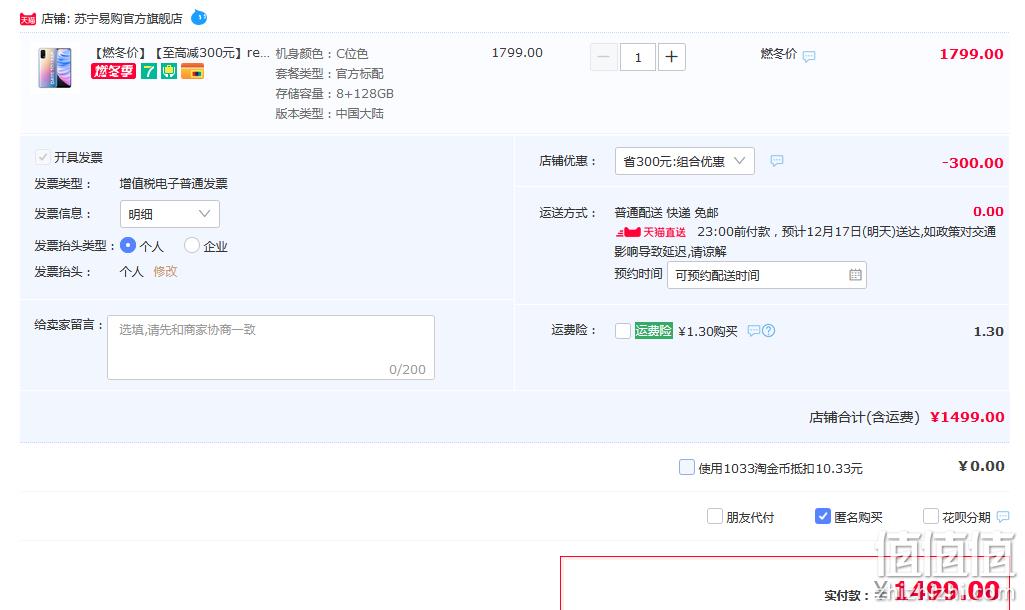Uncheck the 匿名购买 checkbox
Viewport: 1025px width, 610px height.
click(x=823, y=517)
